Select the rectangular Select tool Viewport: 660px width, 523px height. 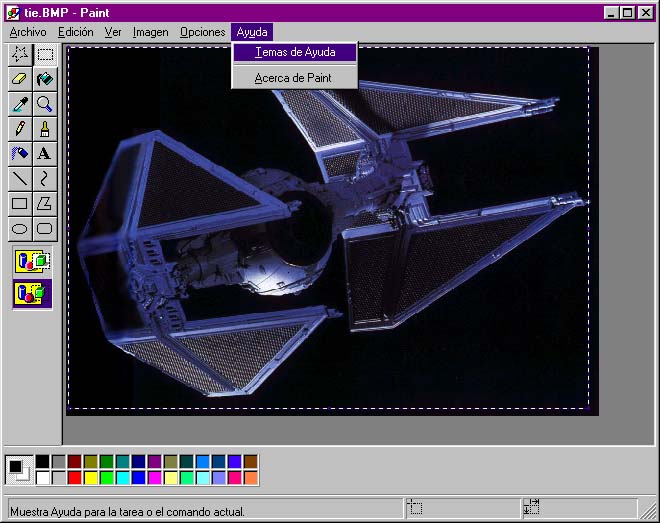point(45,54)
